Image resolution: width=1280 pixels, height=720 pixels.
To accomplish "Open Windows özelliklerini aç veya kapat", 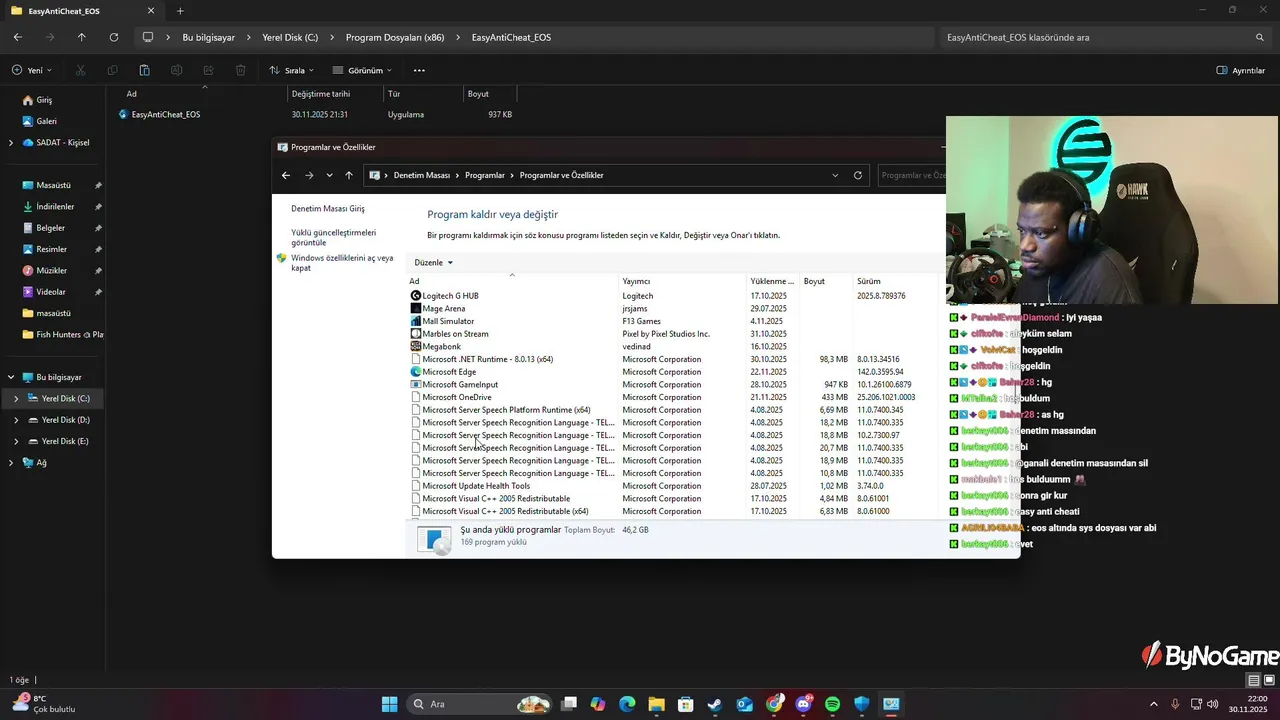I will pos(341,263).
